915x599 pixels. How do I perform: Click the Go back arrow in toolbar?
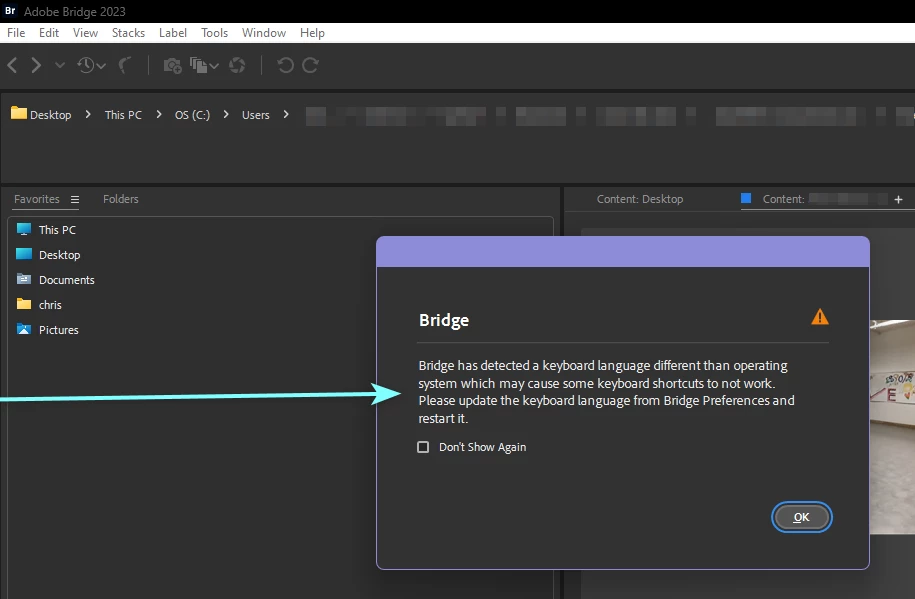(12, 65)
